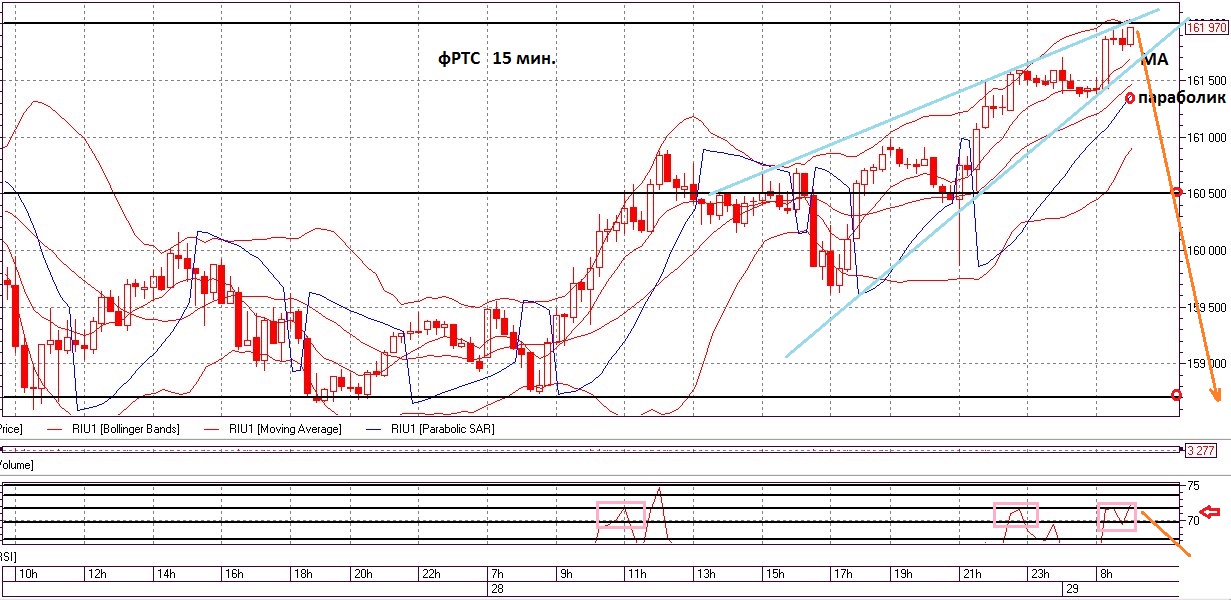Click the 159 000 price axis label
Screen dimensions: 1231x600
point(1206,364)
